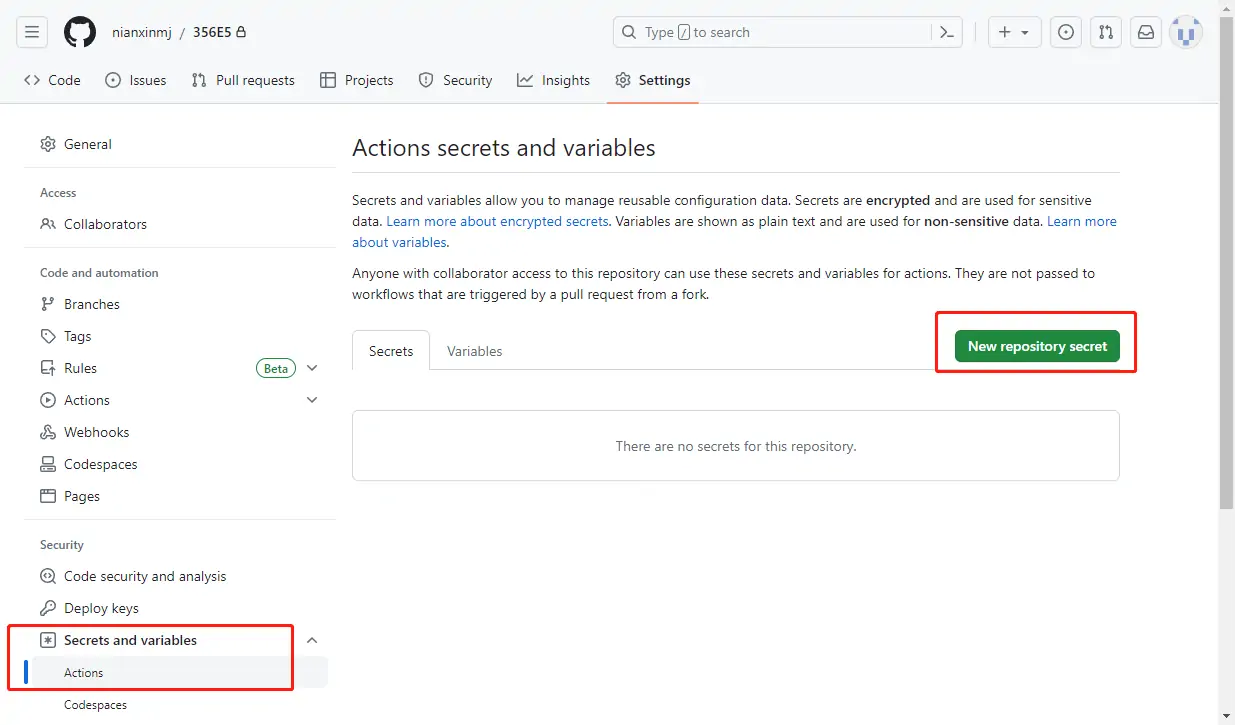
Task: Switch to the Variables tab
Action: coord(474,351)
